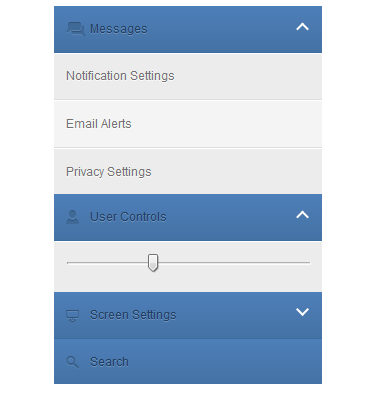The image size is (372, 397).
Task: Click the slider track's midpoint
Action: point(189,263)
